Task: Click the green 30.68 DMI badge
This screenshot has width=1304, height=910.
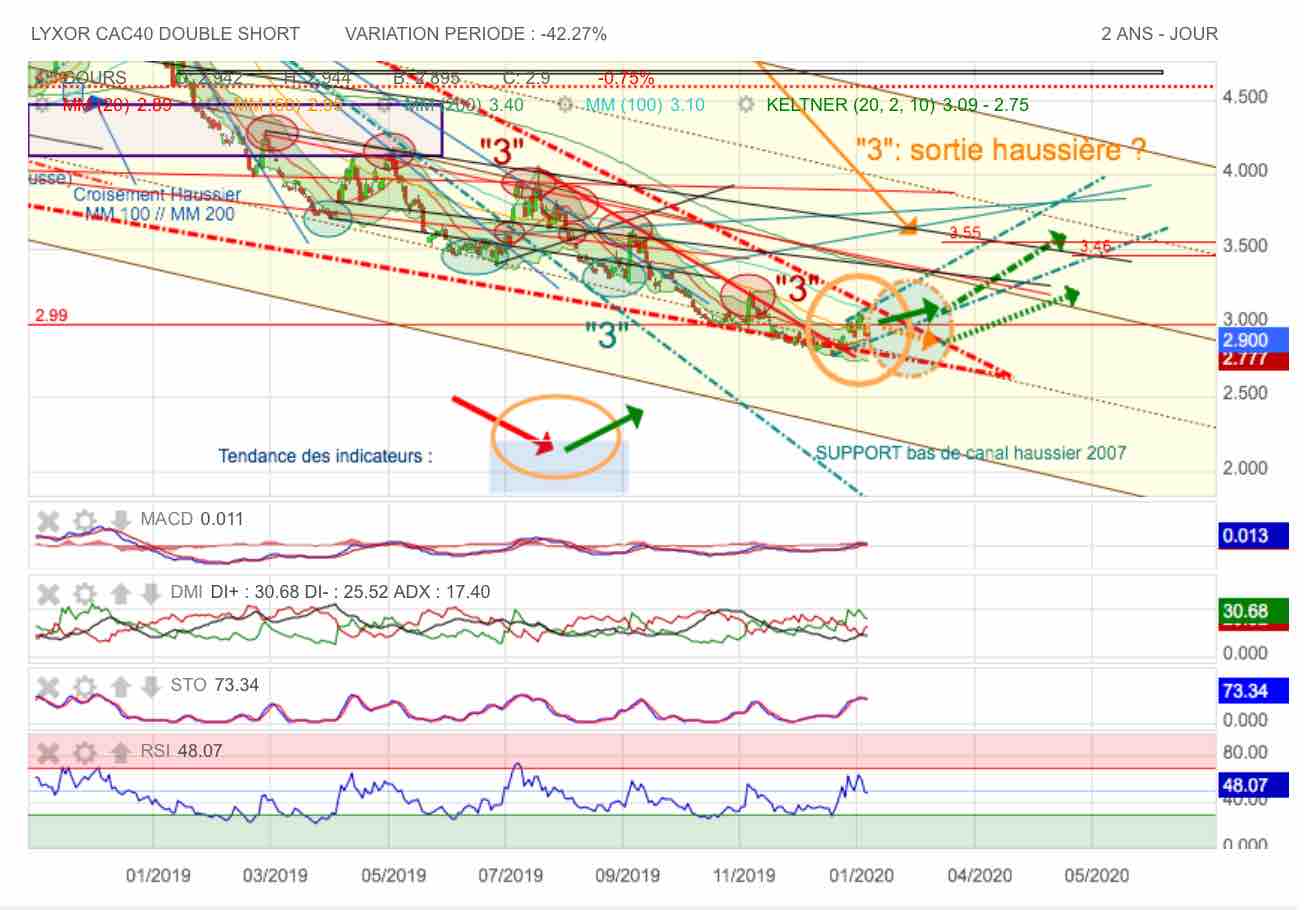Action: tap(1255, 610)
